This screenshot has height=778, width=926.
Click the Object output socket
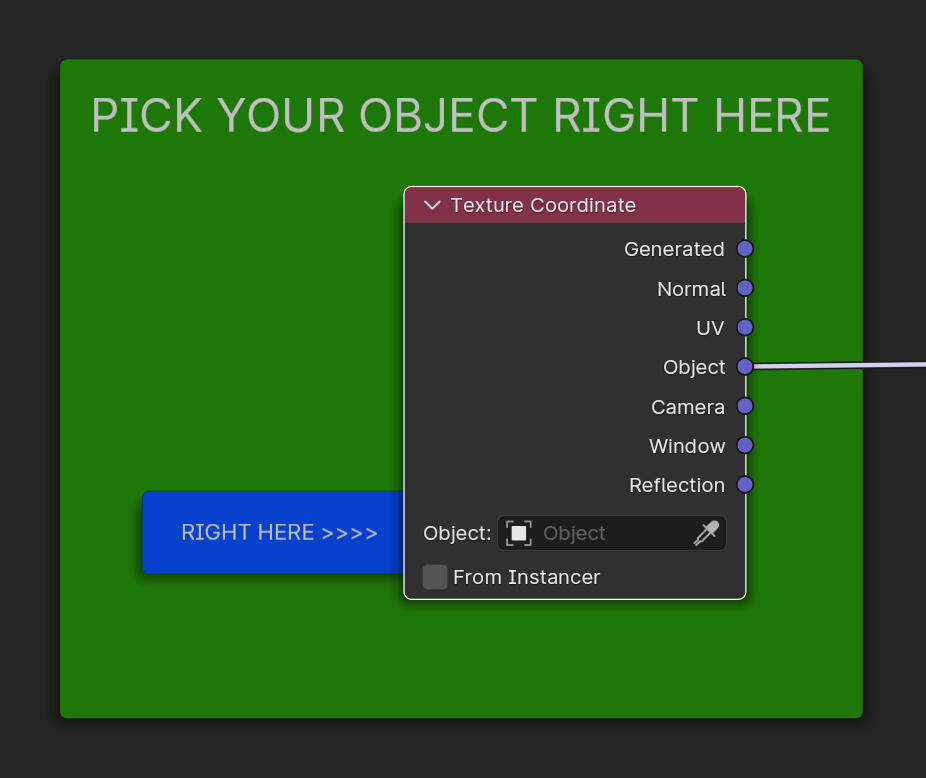(745, 367)
